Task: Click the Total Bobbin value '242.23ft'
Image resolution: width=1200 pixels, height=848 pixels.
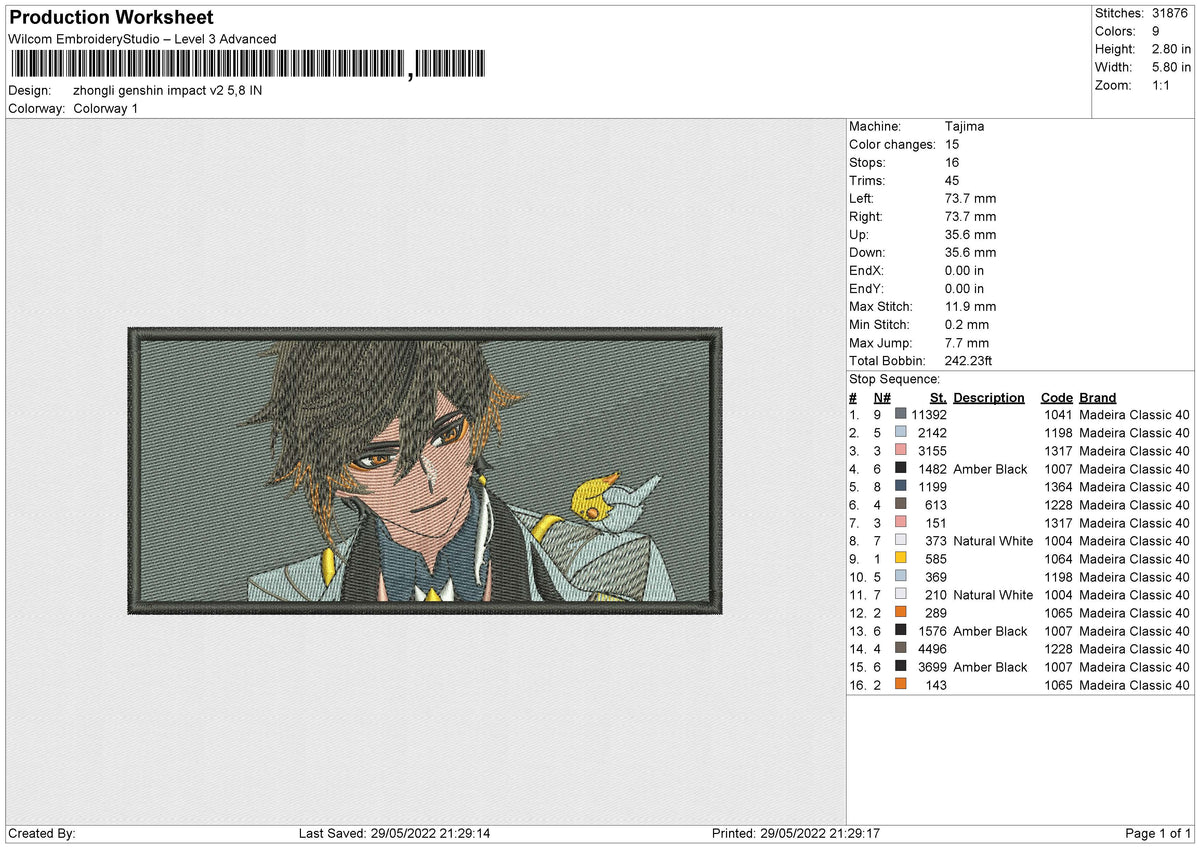Action: (x=968, y=361)
